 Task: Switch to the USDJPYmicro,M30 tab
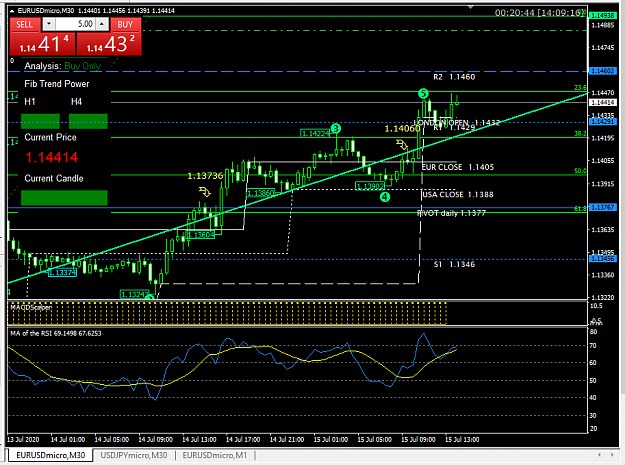click(x=134, y=455)
